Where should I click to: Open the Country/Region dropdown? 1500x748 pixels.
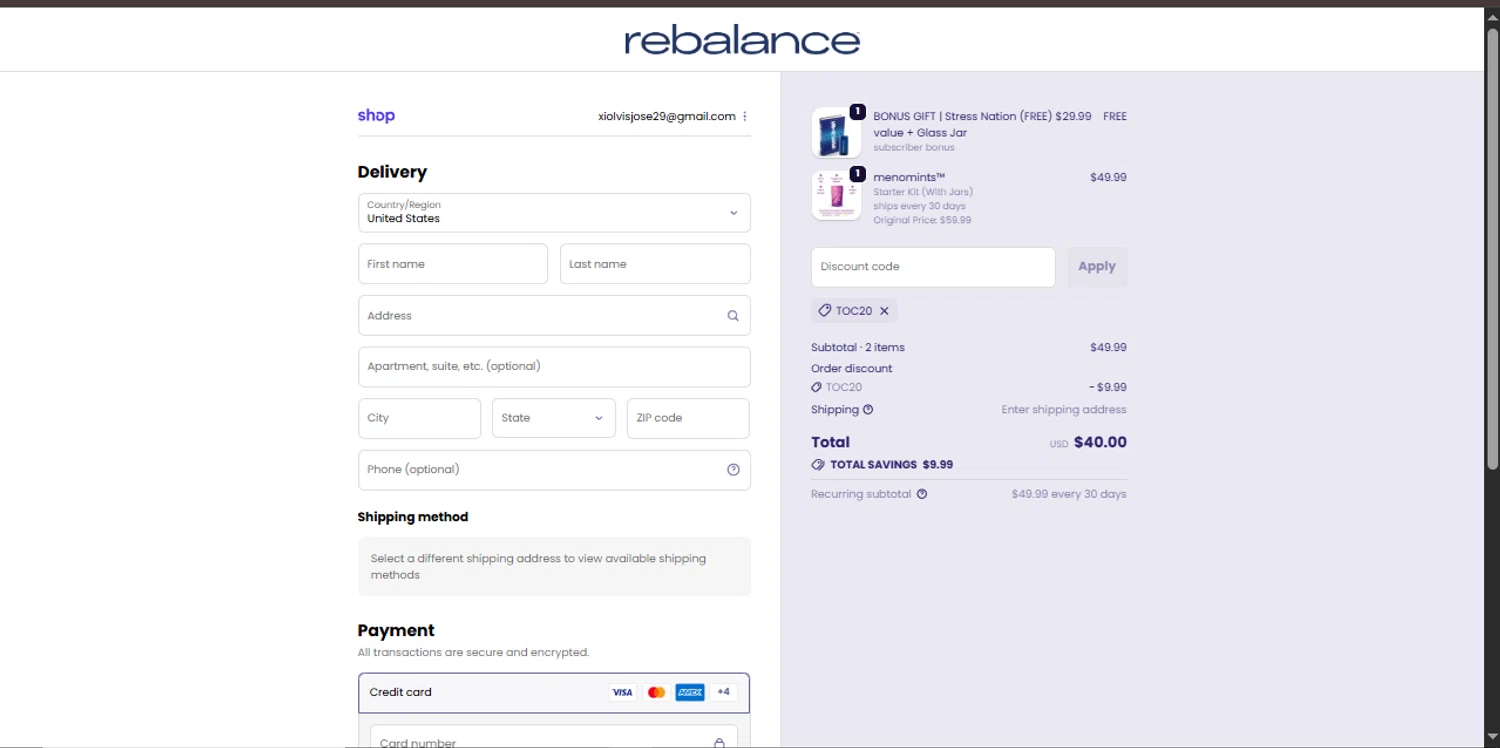554,213
